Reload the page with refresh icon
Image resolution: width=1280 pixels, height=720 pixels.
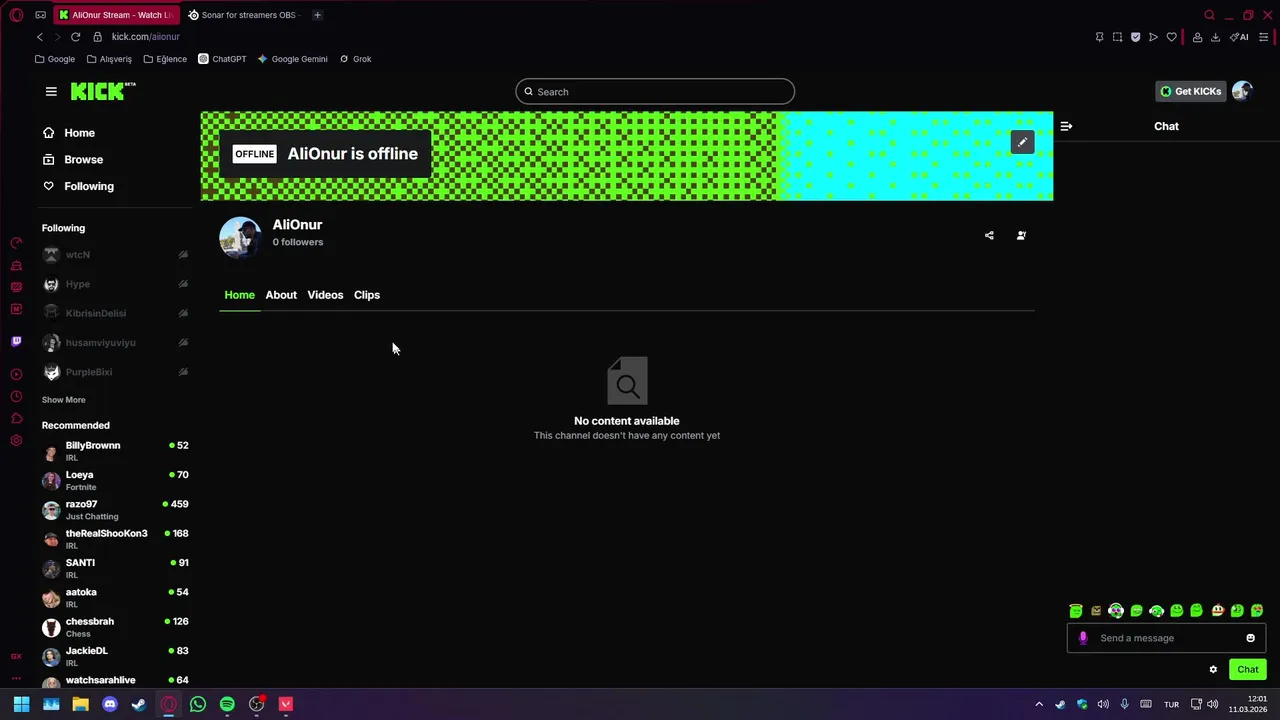[x=75, y=37]
